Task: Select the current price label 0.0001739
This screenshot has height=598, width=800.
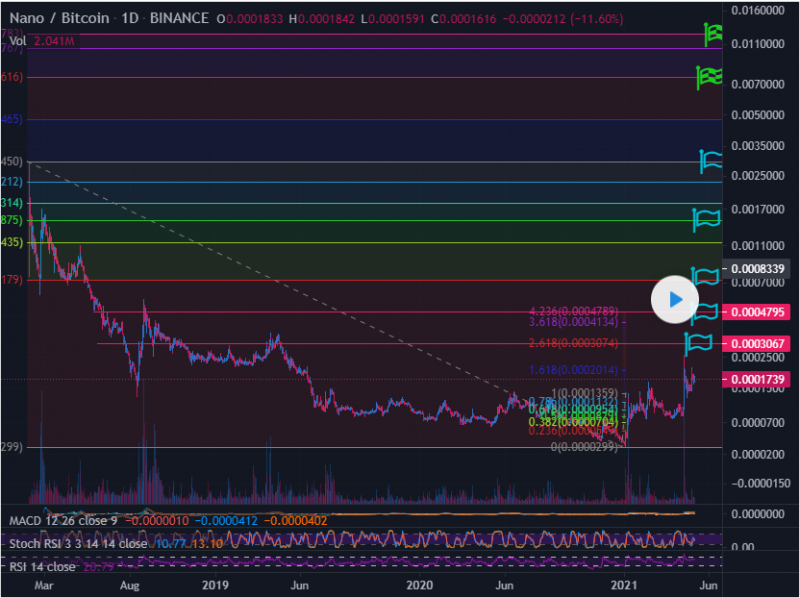Action: [759, 380]
